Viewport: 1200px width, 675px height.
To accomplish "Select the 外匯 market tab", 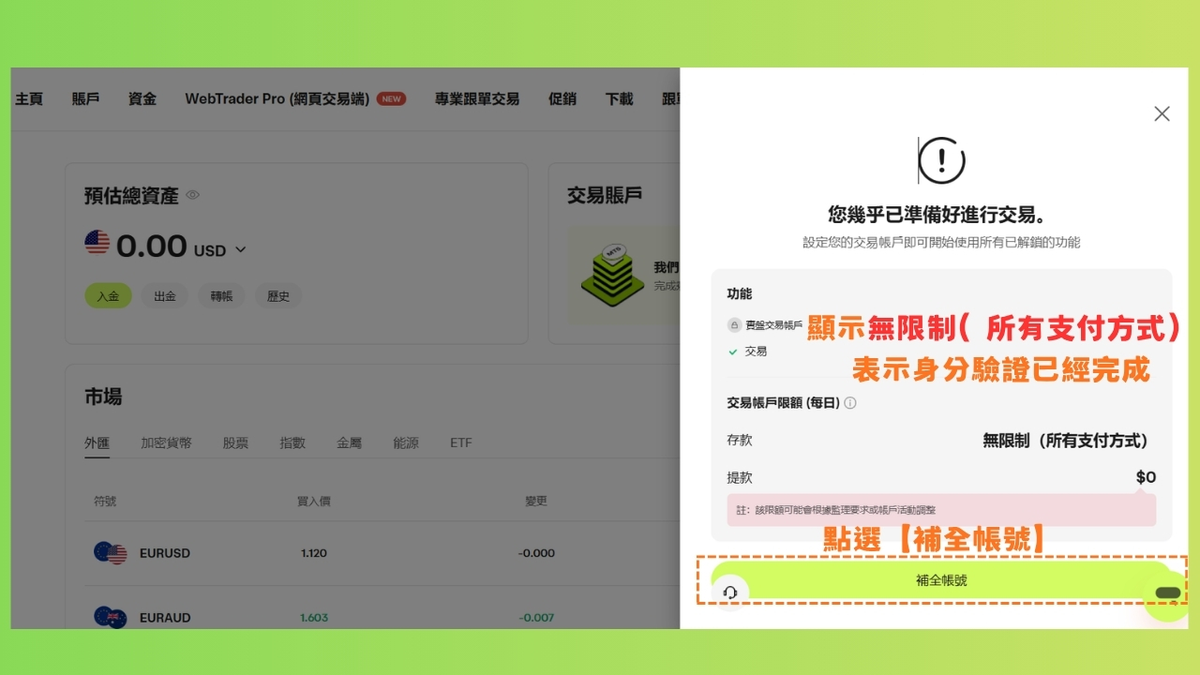I will pos(97,443).
